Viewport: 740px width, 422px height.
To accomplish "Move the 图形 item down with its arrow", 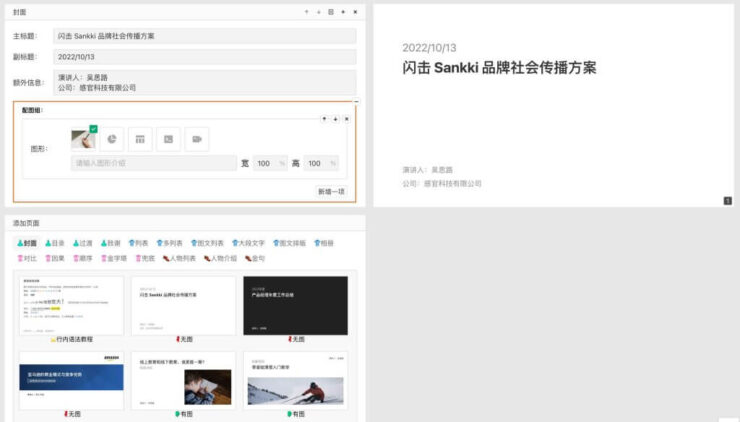I will tap(335, 119).
